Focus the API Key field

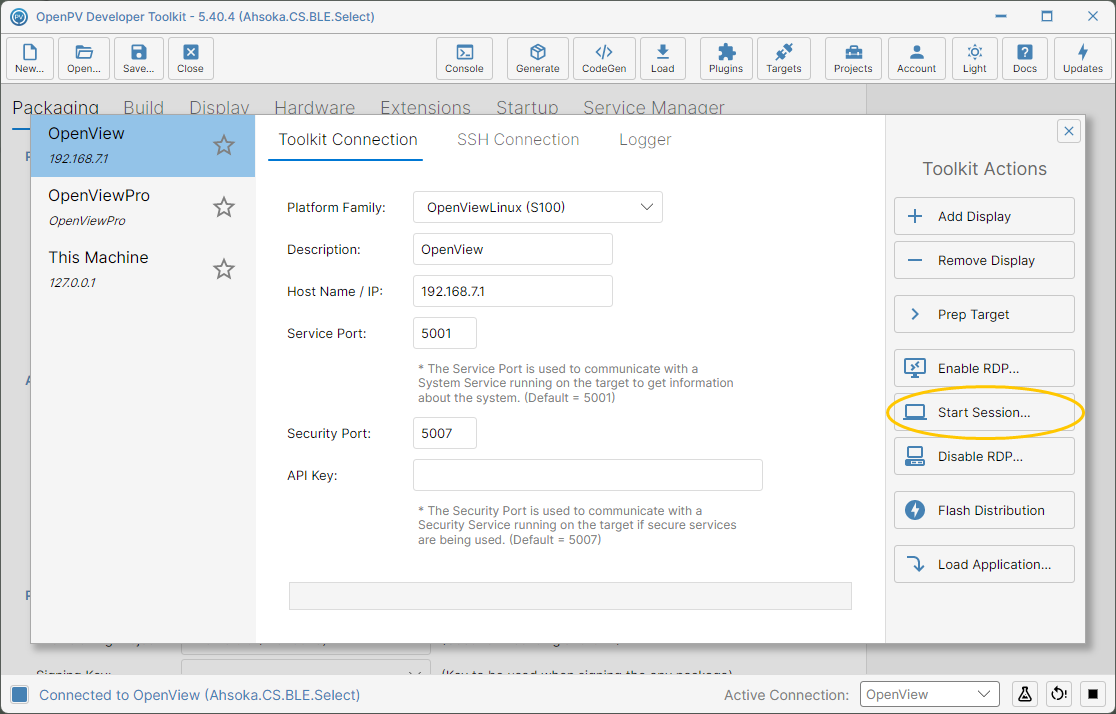[x=588, y=476]
